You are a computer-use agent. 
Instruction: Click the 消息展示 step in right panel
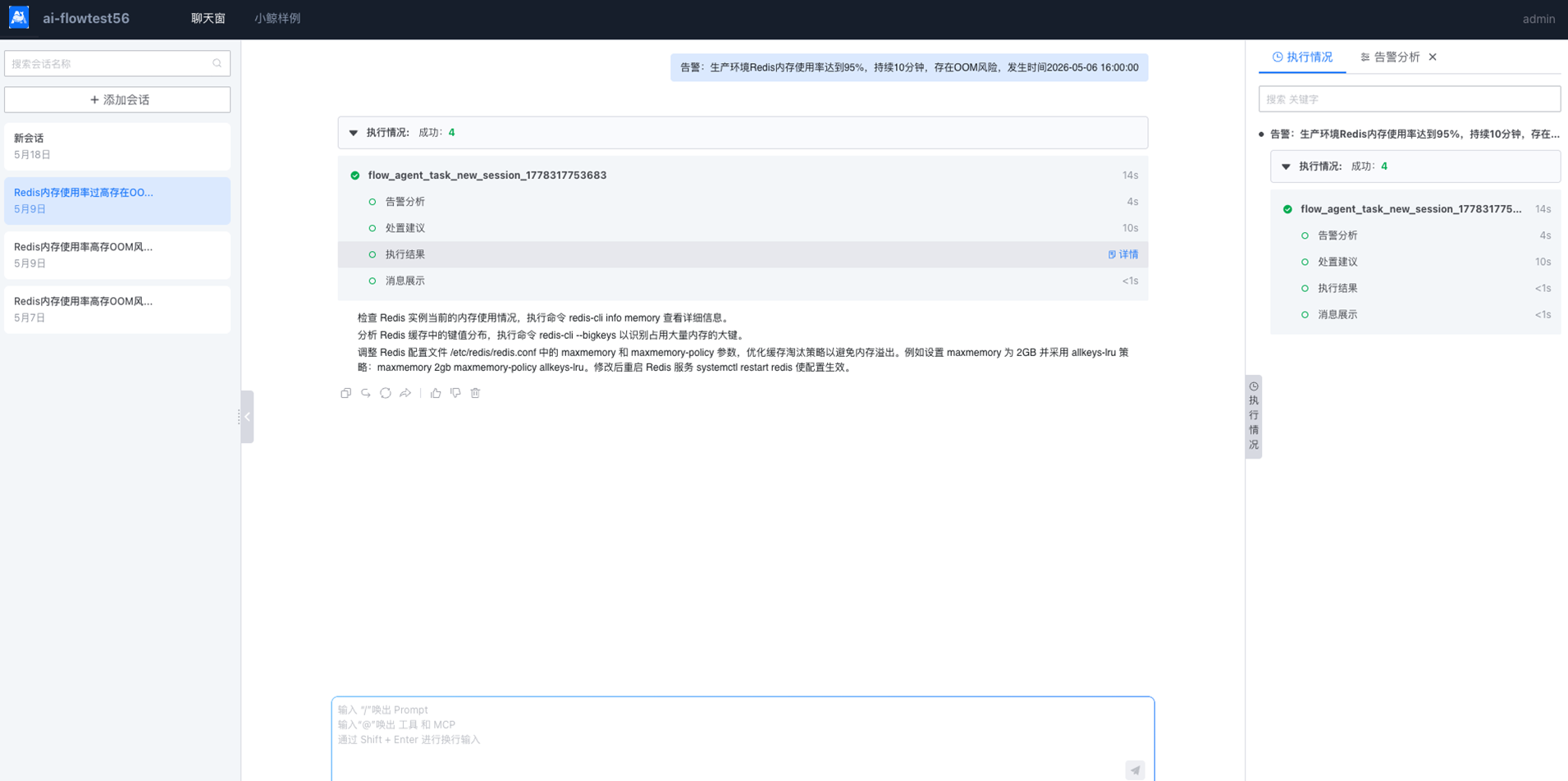pos(1415,314)
